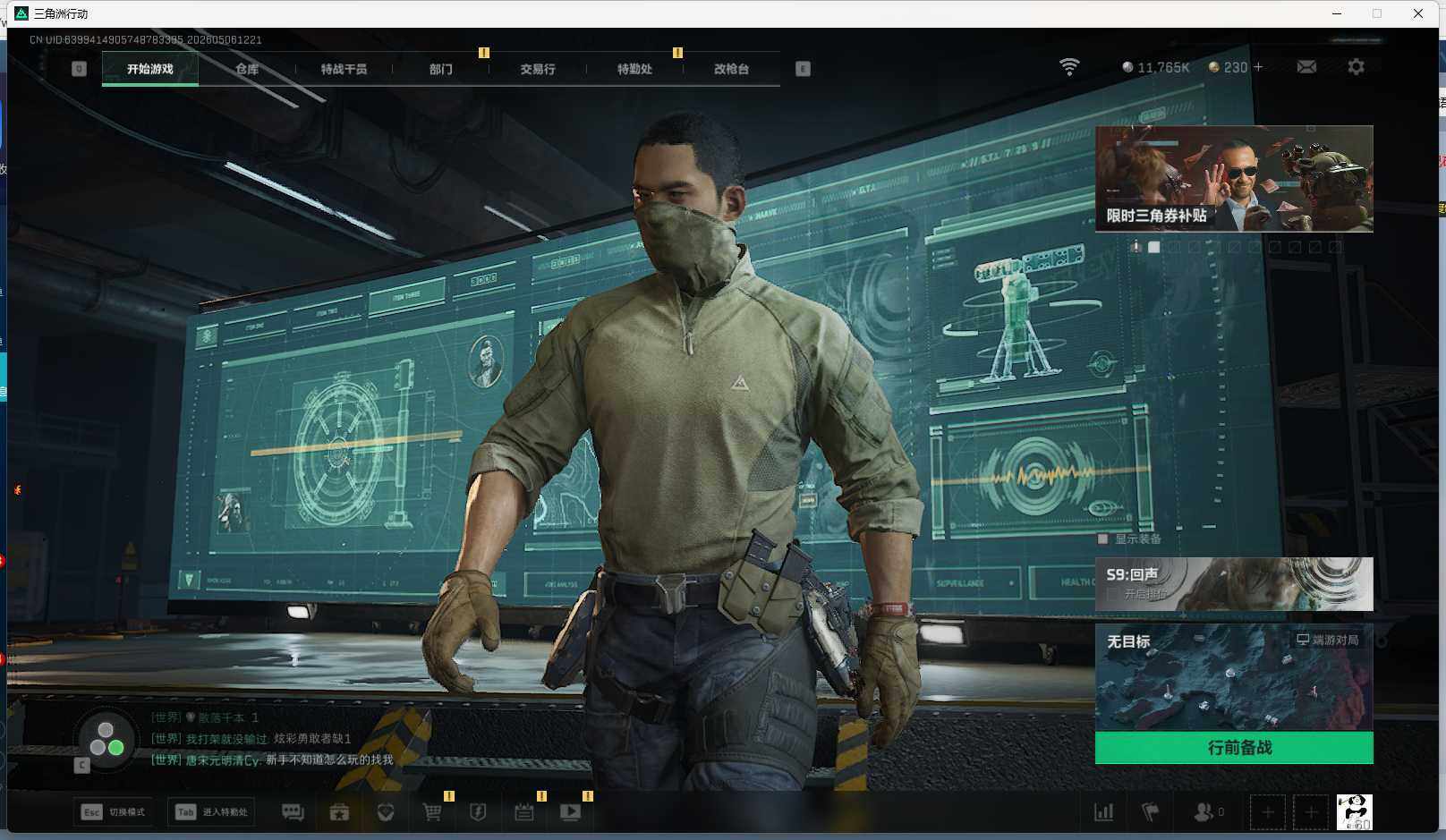
Task: Open the 特勤处 tab
Action: coord(634,69)
